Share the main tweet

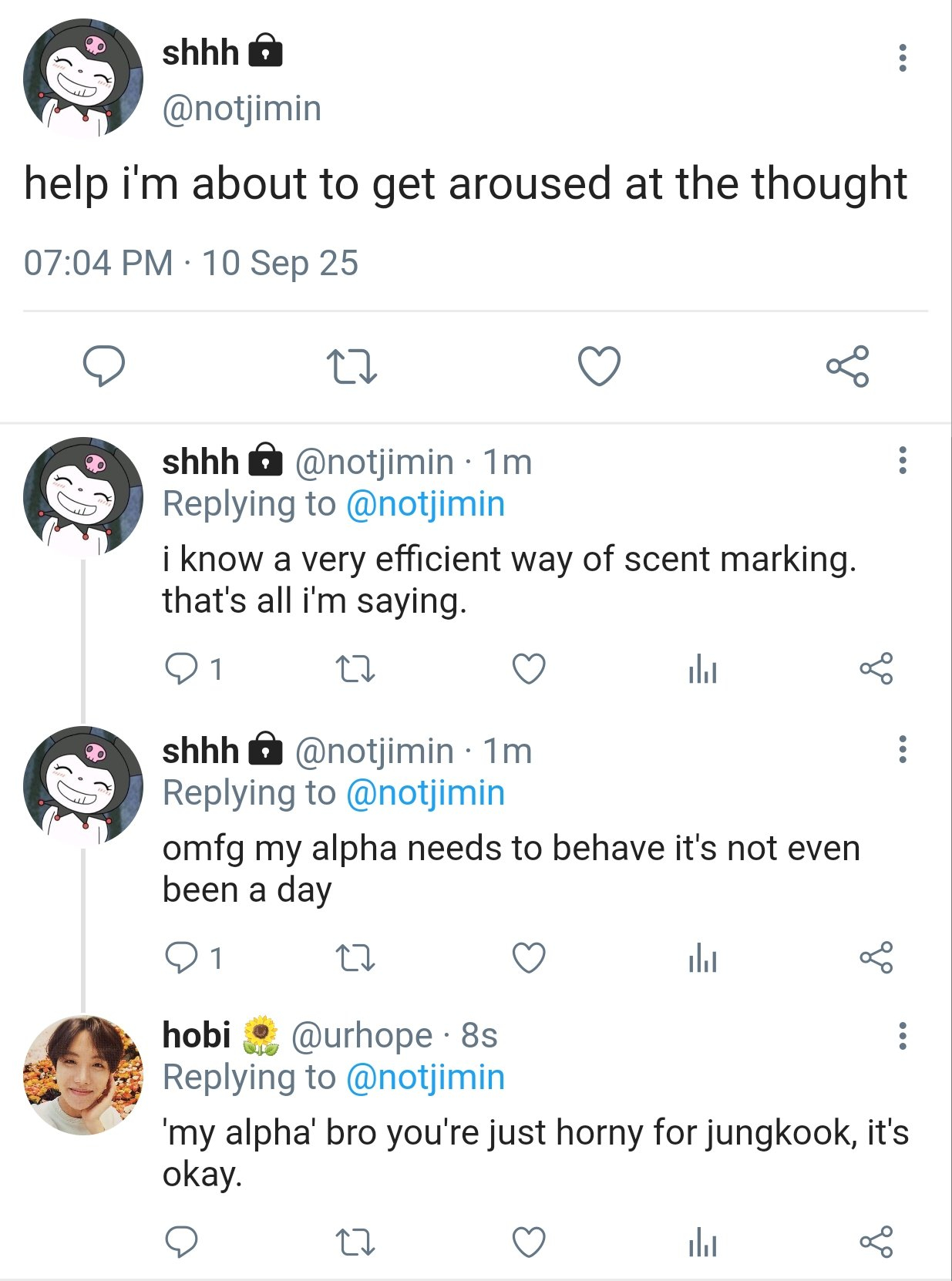point(847,366)
